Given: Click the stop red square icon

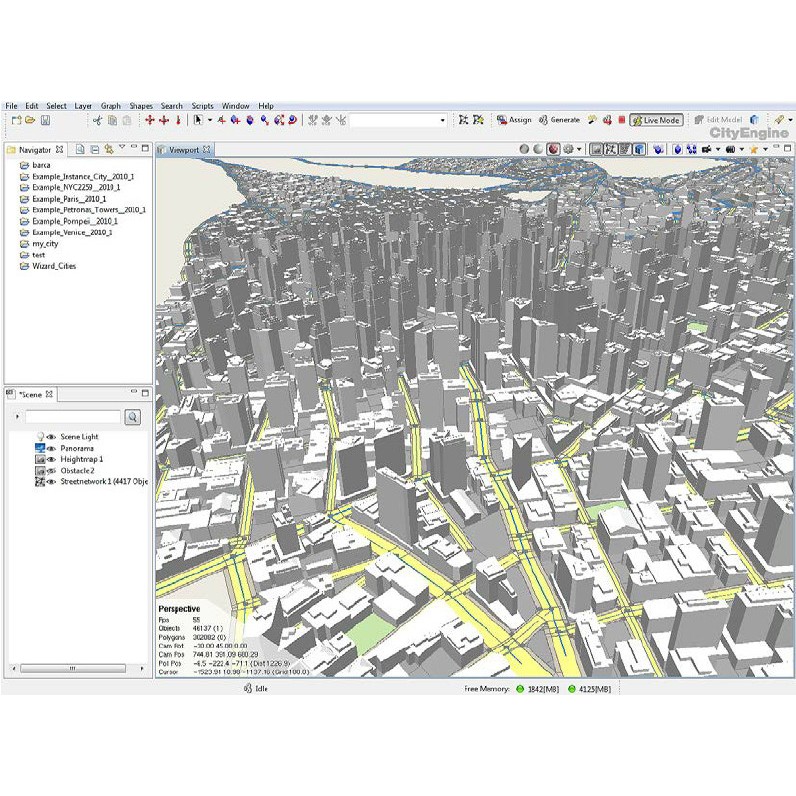Looking at the screenshot, I should point(621,120).
